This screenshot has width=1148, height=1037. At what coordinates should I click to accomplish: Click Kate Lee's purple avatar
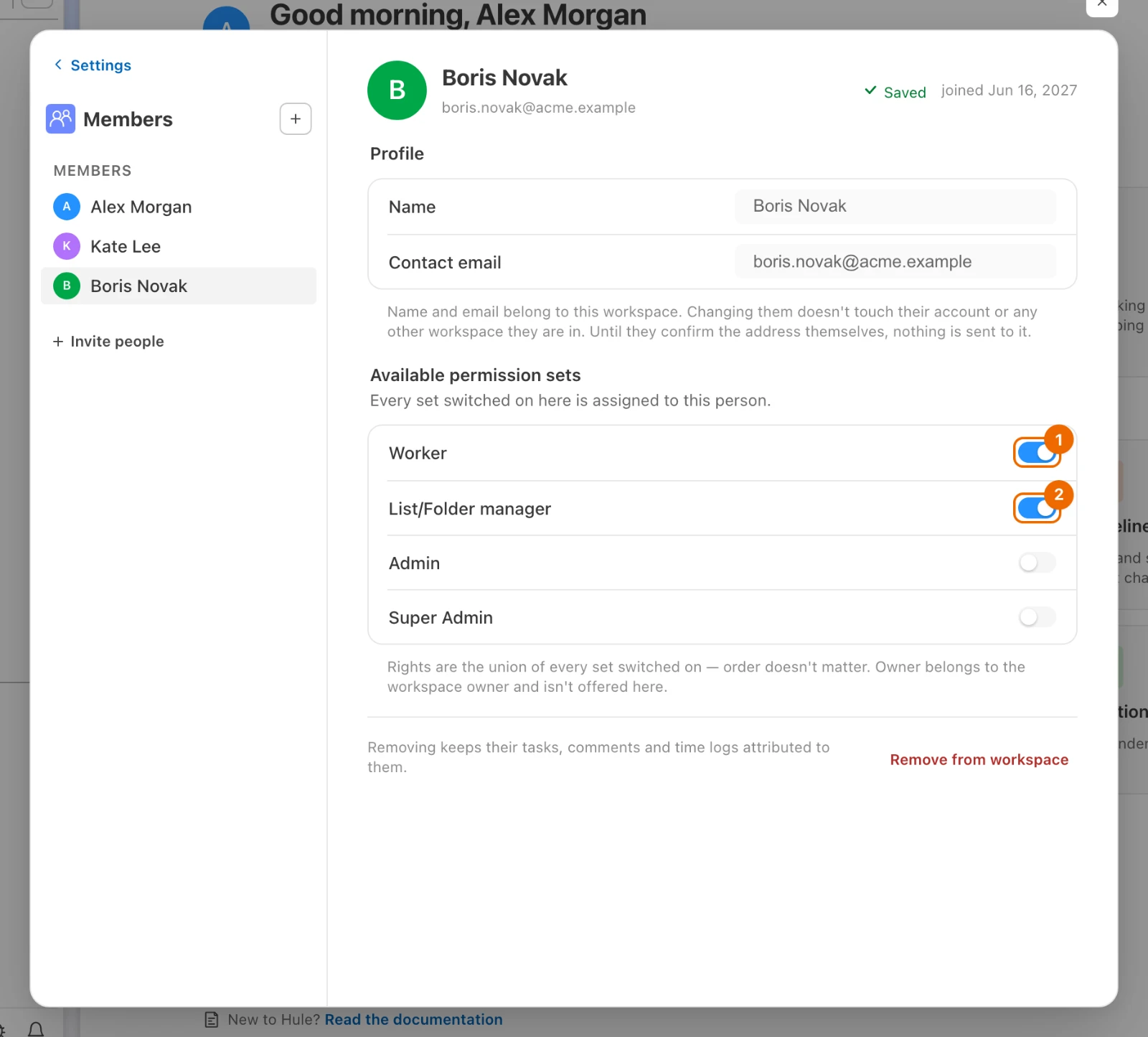67,246
